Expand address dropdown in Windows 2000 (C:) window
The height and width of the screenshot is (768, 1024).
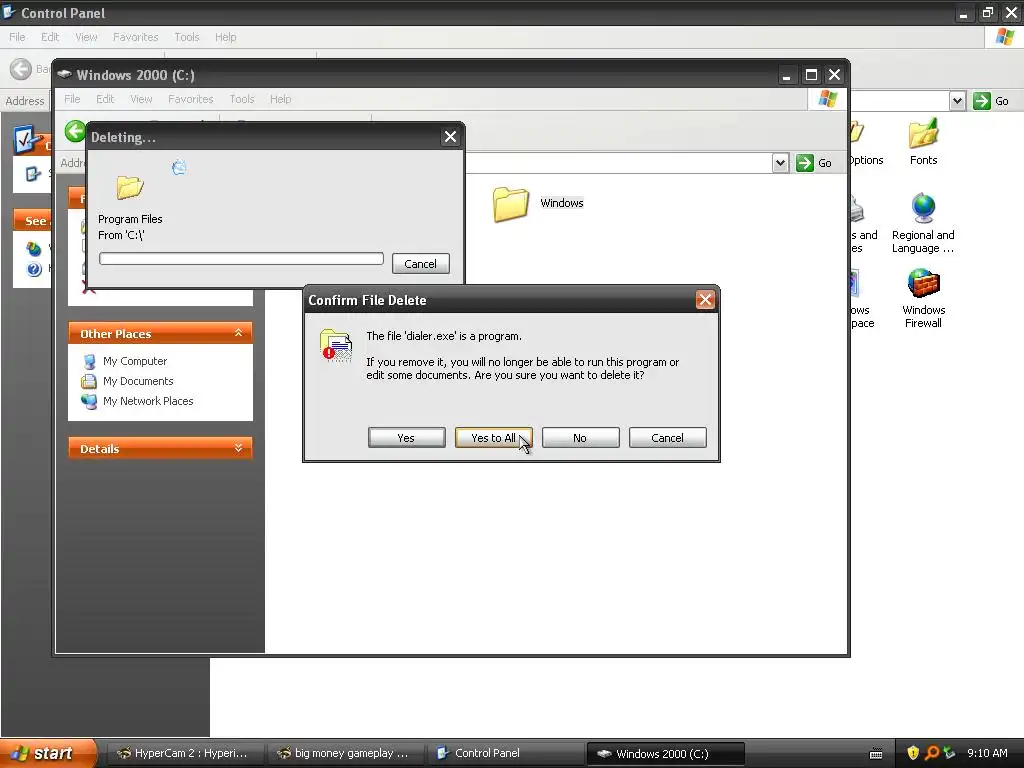780,163
